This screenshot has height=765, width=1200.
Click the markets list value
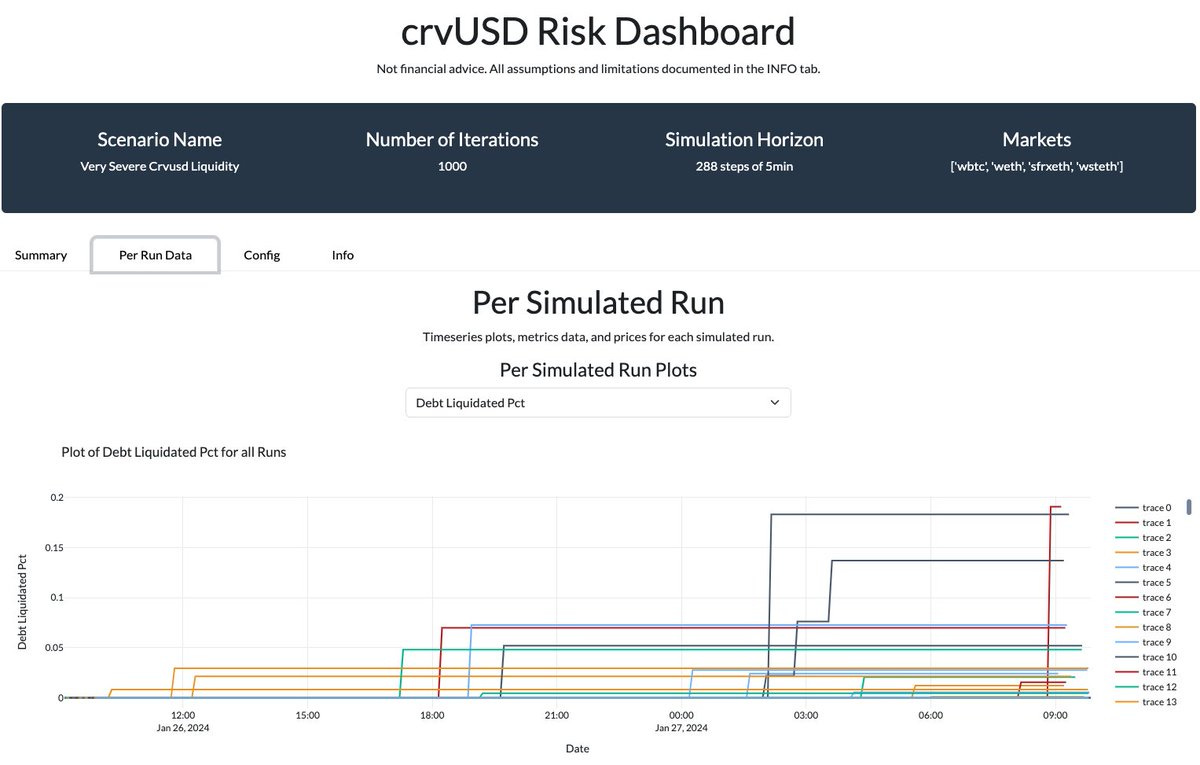(1037, 167)
